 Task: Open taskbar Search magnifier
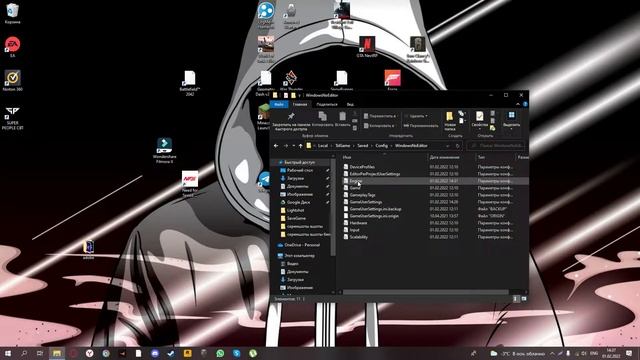(x=24, y=353)
